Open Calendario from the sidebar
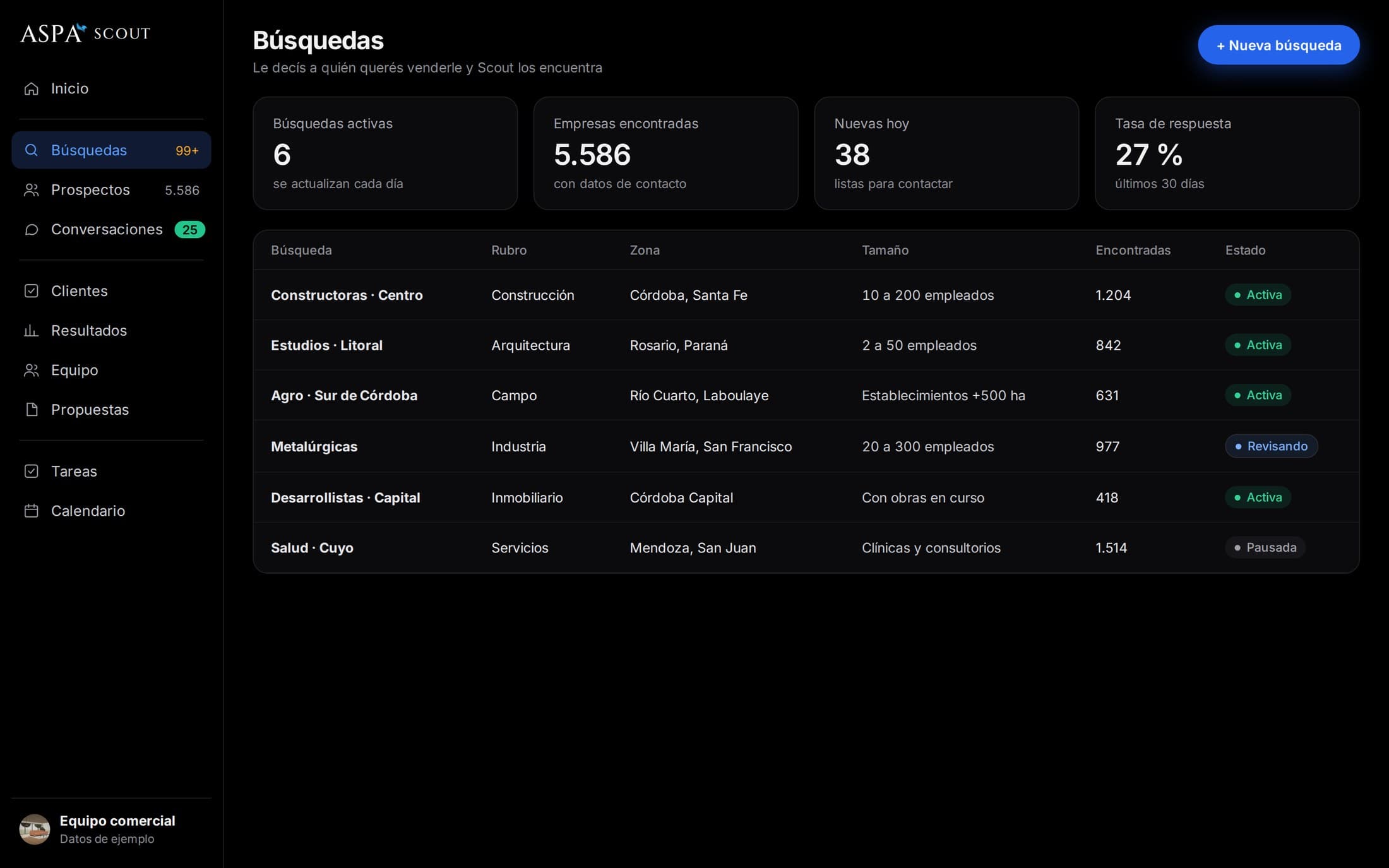The height and width of the screenshot is (868, 1389). 111,511
